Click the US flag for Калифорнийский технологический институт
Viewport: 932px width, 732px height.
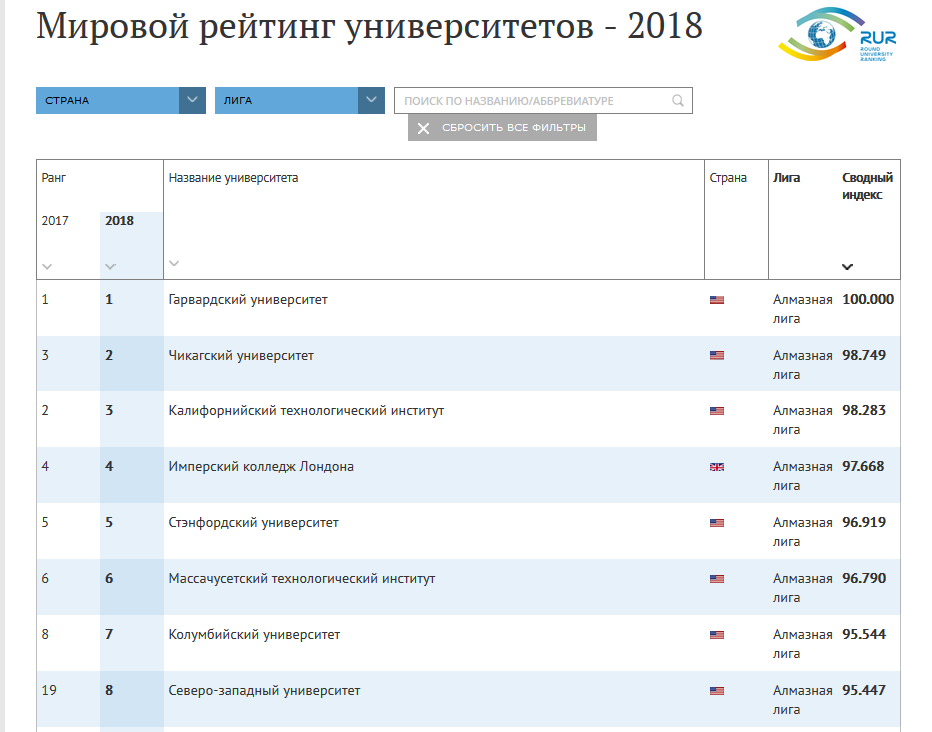tap(717, 411)
